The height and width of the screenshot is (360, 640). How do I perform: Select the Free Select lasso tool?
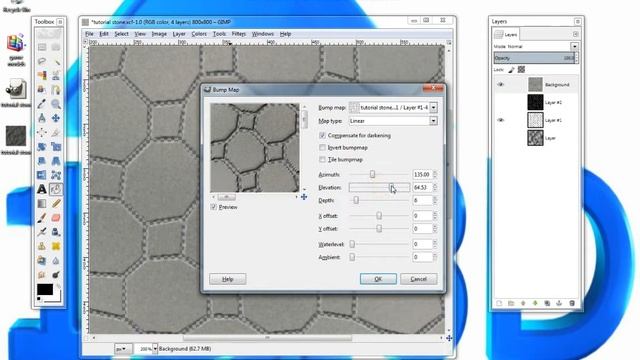click(42, 61)
